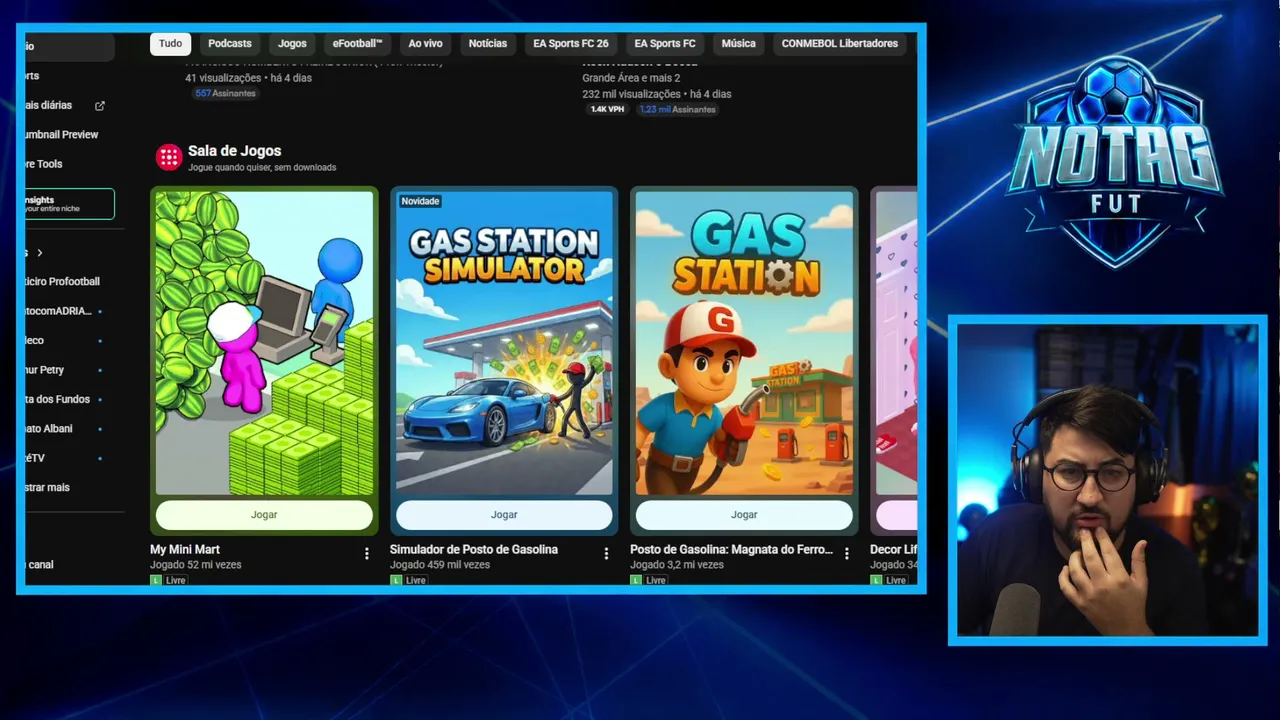Click the '557 Assinantes' subscriber count
Viewport: 1280px width, 720px height.
pyautogui.click(x=225, y=94)
